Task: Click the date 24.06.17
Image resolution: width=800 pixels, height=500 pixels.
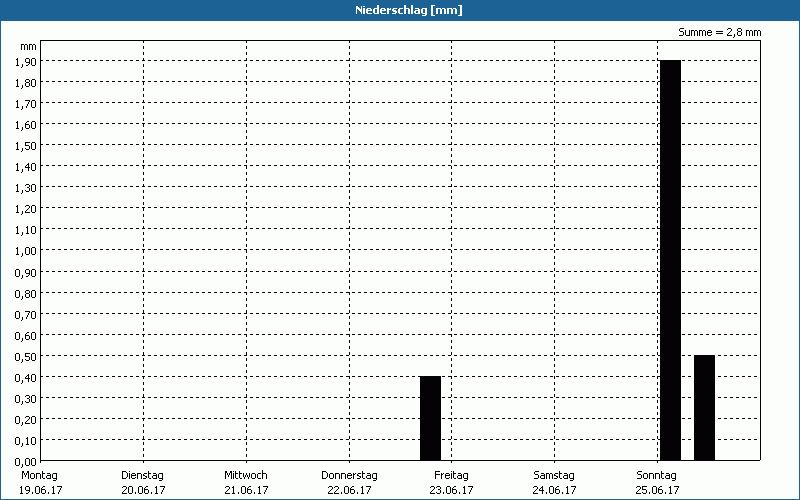Action: (554, 490)
